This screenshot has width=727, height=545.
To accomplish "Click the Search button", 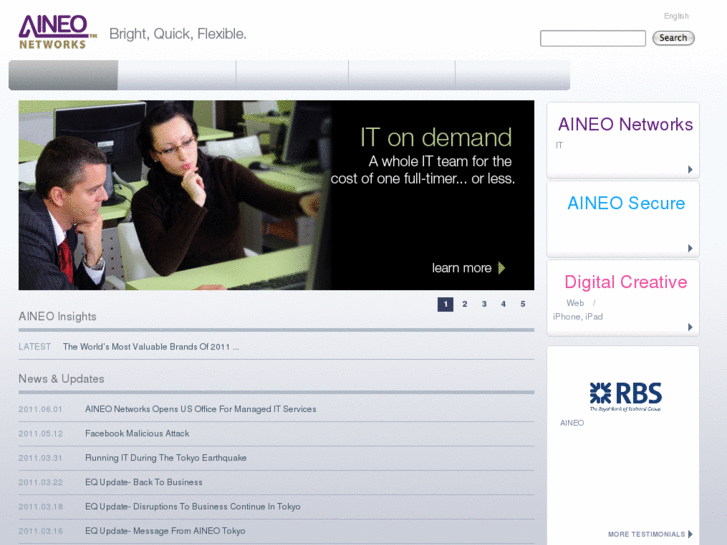I will click(673, 38).
